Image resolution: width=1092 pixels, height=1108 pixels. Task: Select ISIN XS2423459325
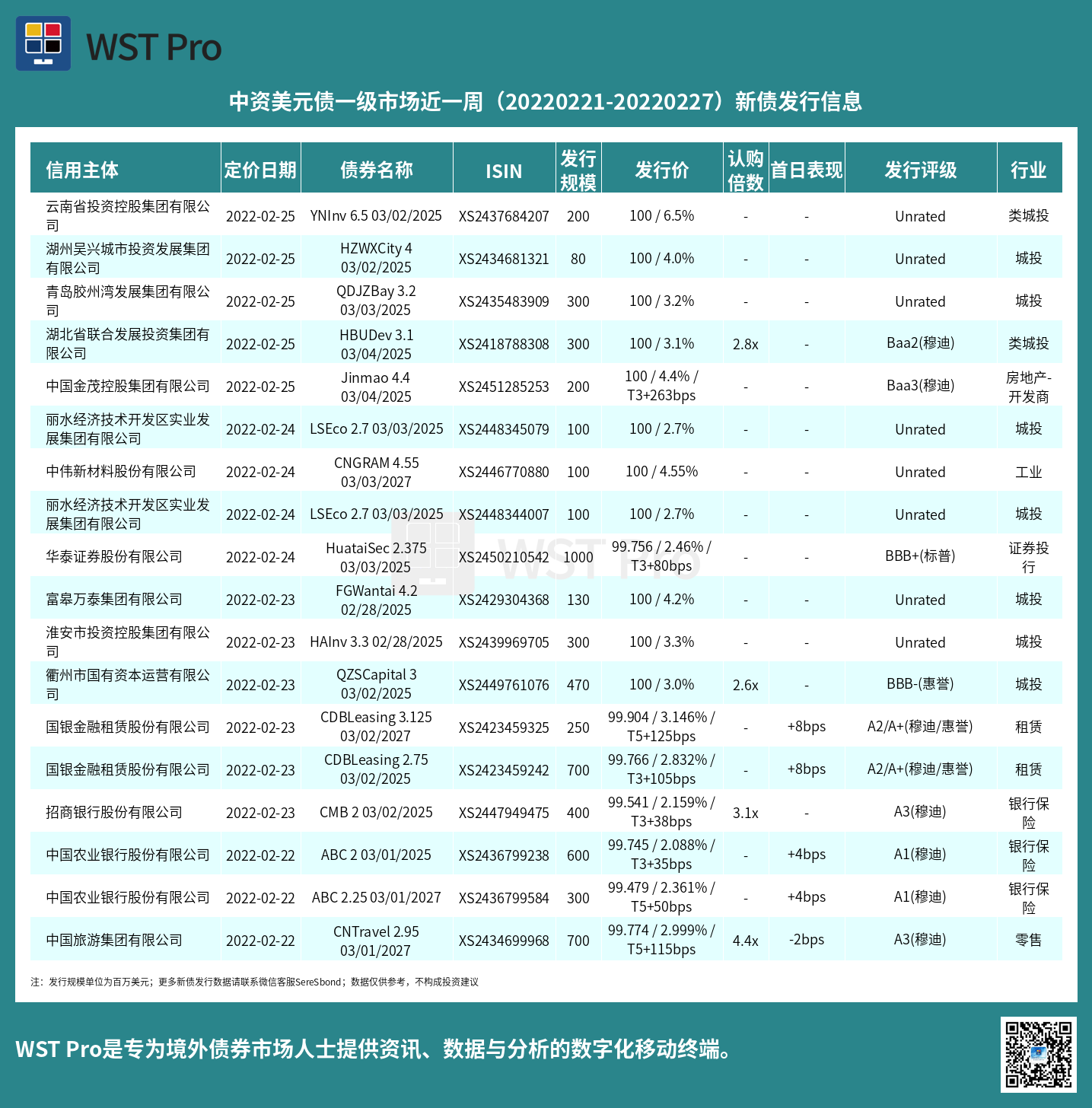[504, 728]
